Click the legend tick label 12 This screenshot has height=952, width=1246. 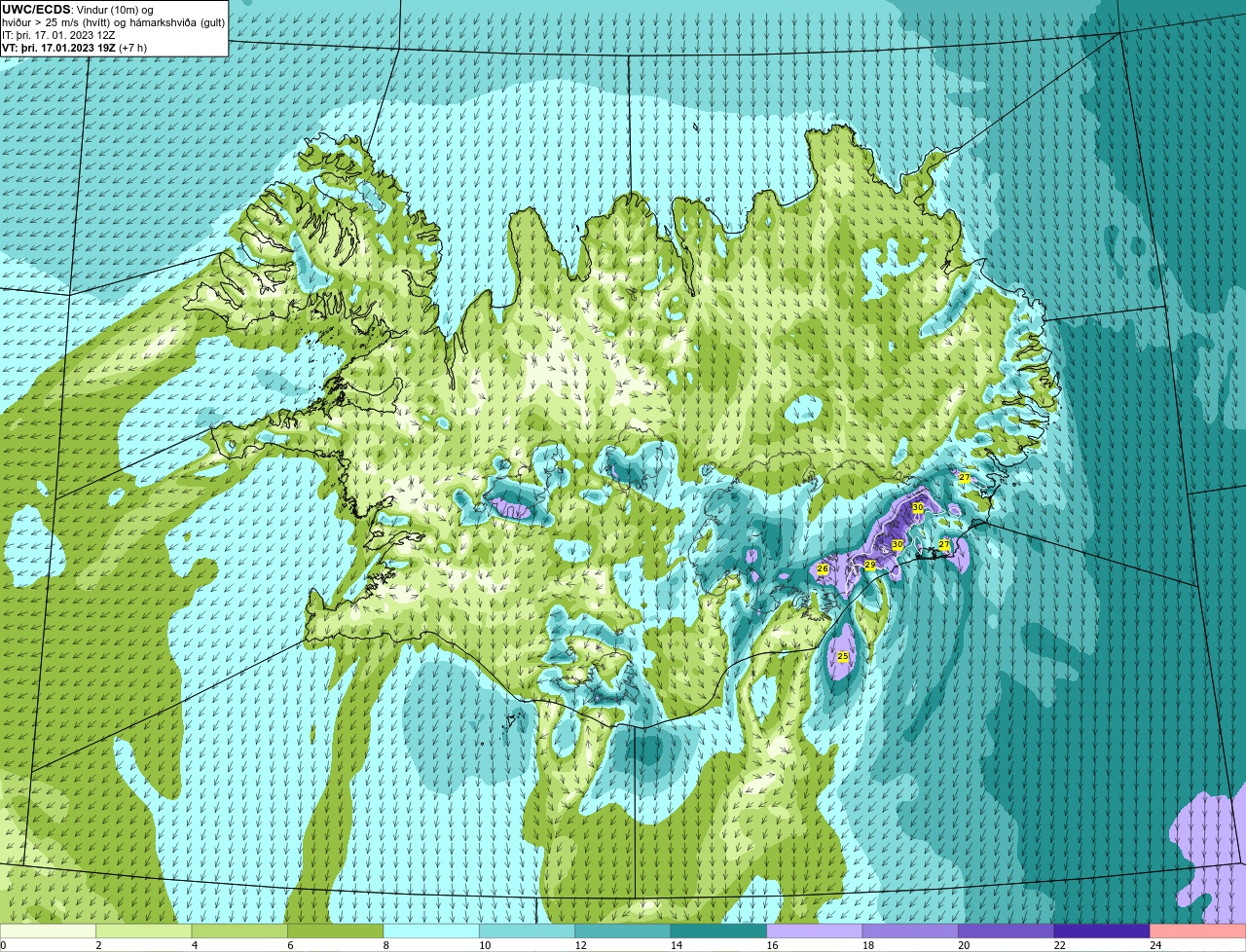579,945
